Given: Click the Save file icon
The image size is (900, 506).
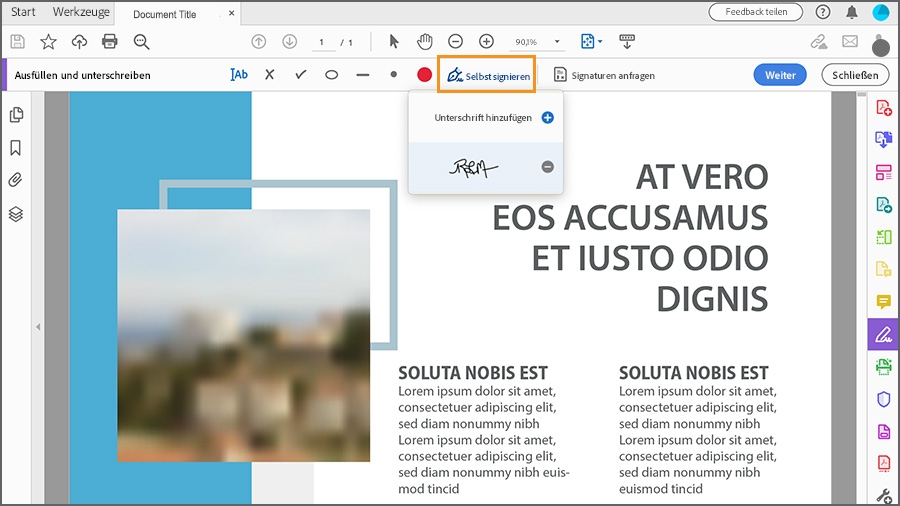Looking at the screenshot, I should pyautogui.click(x=18, y=41).
